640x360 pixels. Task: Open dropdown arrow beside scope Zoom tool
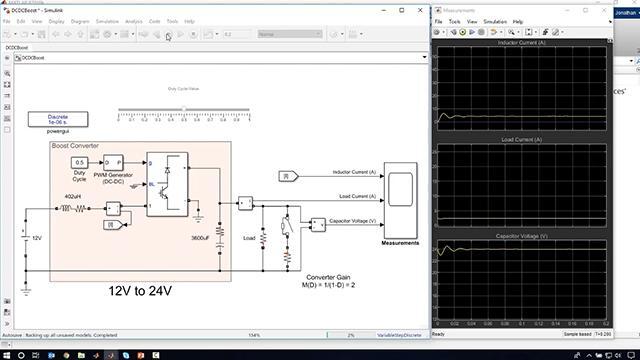(518, 32)
